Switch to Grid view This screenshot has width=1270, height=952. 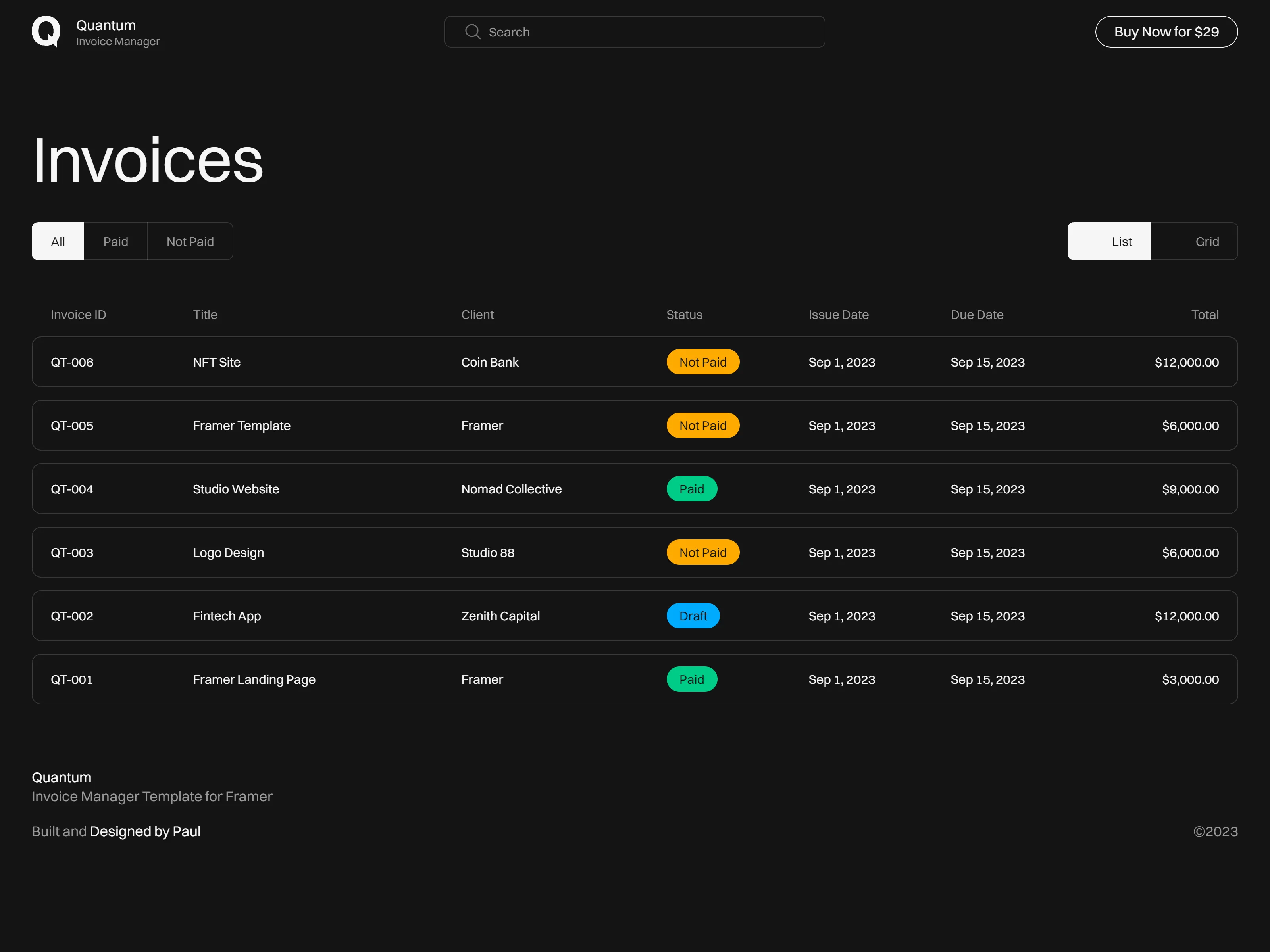click(1194, 241)
